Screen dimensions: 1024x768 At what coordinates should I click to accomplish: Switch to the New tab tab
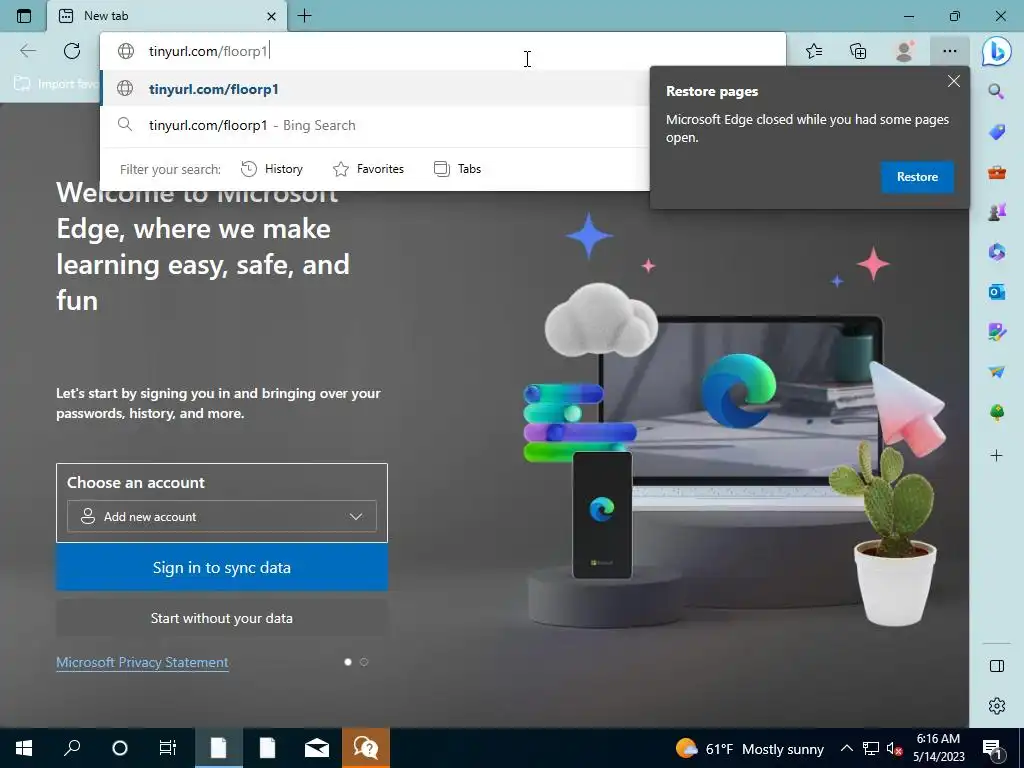point(167,16)
